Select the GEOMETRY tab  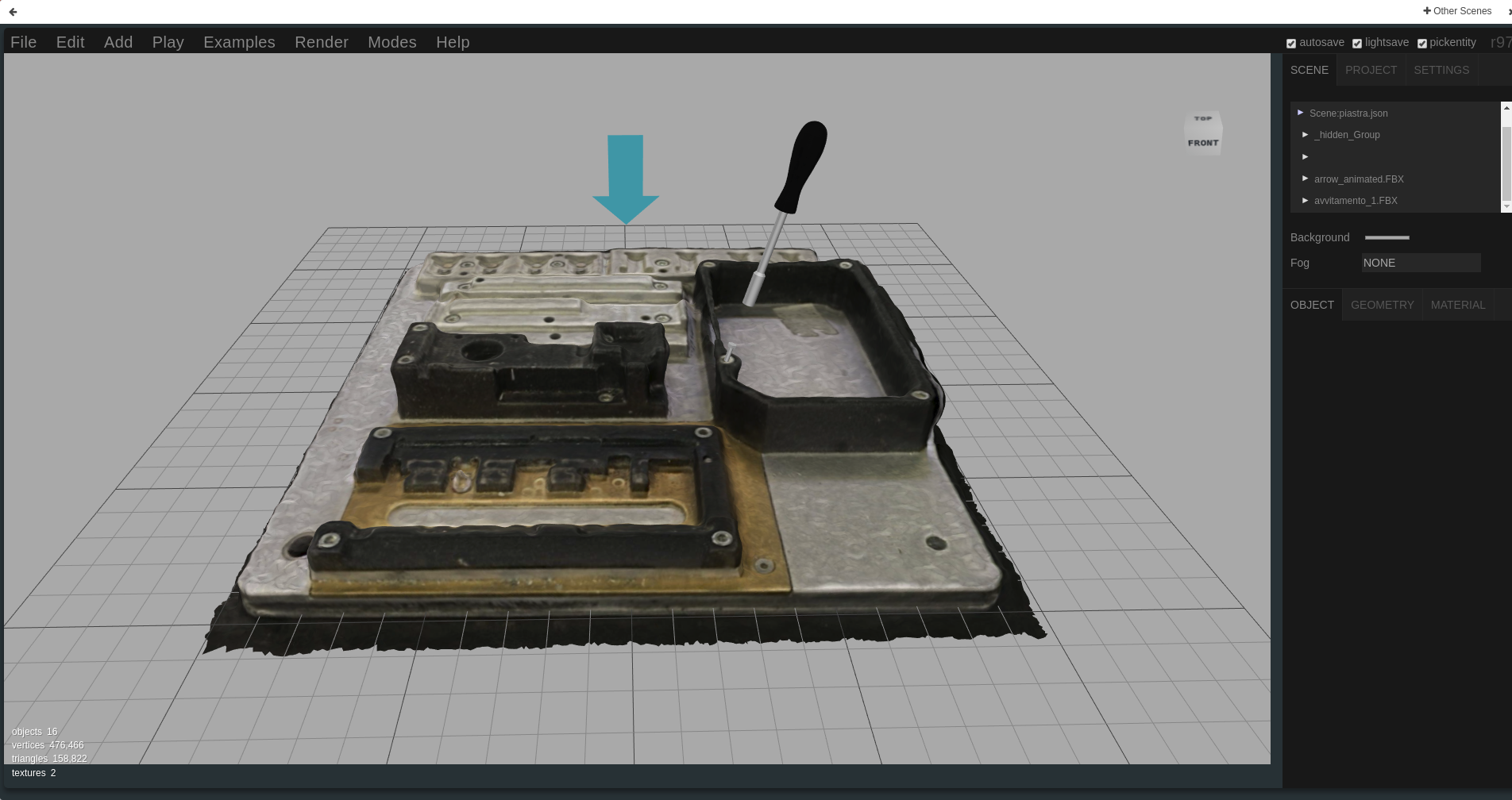point(1383,305)
